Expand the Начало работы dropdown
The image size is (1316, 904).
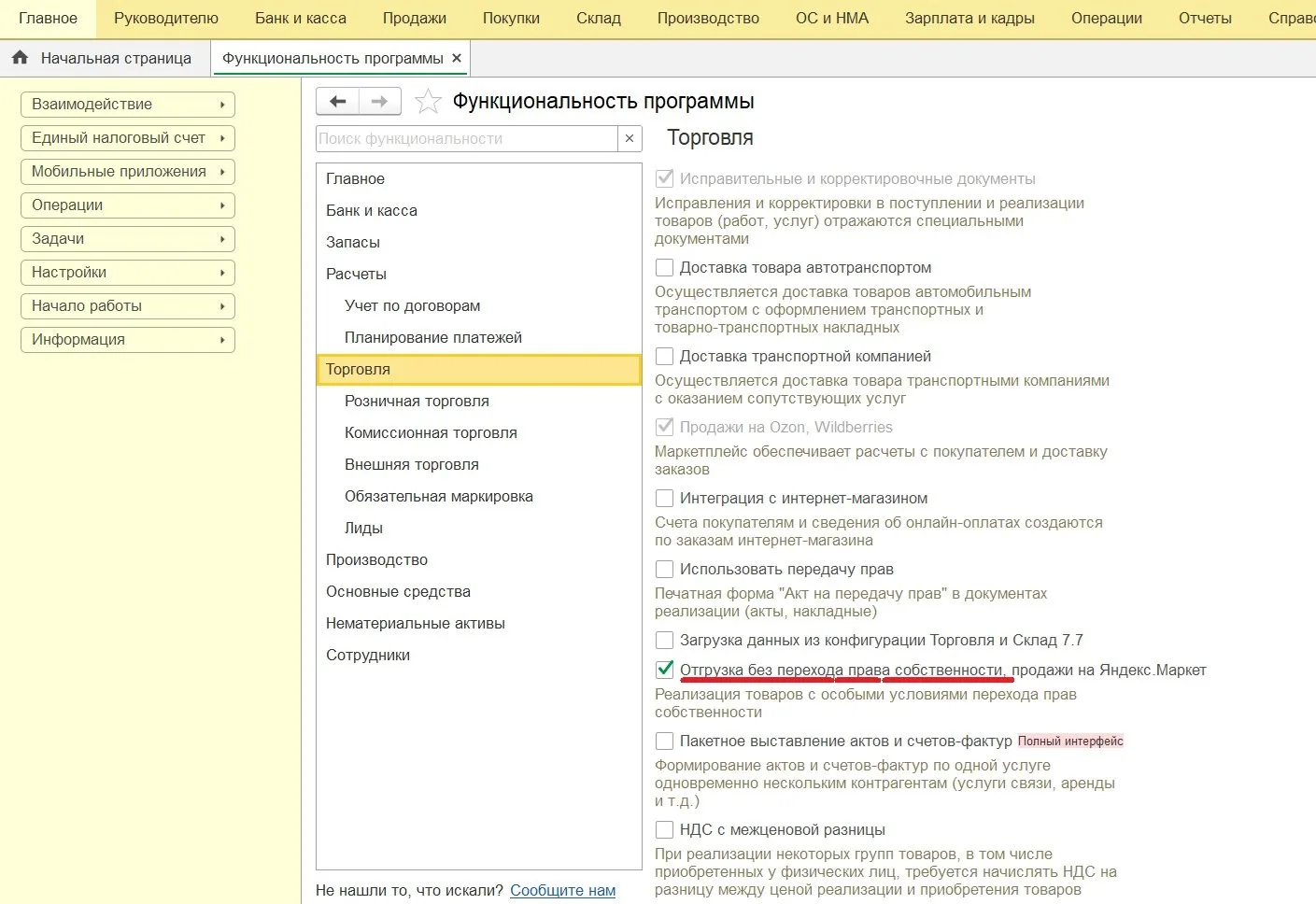[x=127, y=306]
